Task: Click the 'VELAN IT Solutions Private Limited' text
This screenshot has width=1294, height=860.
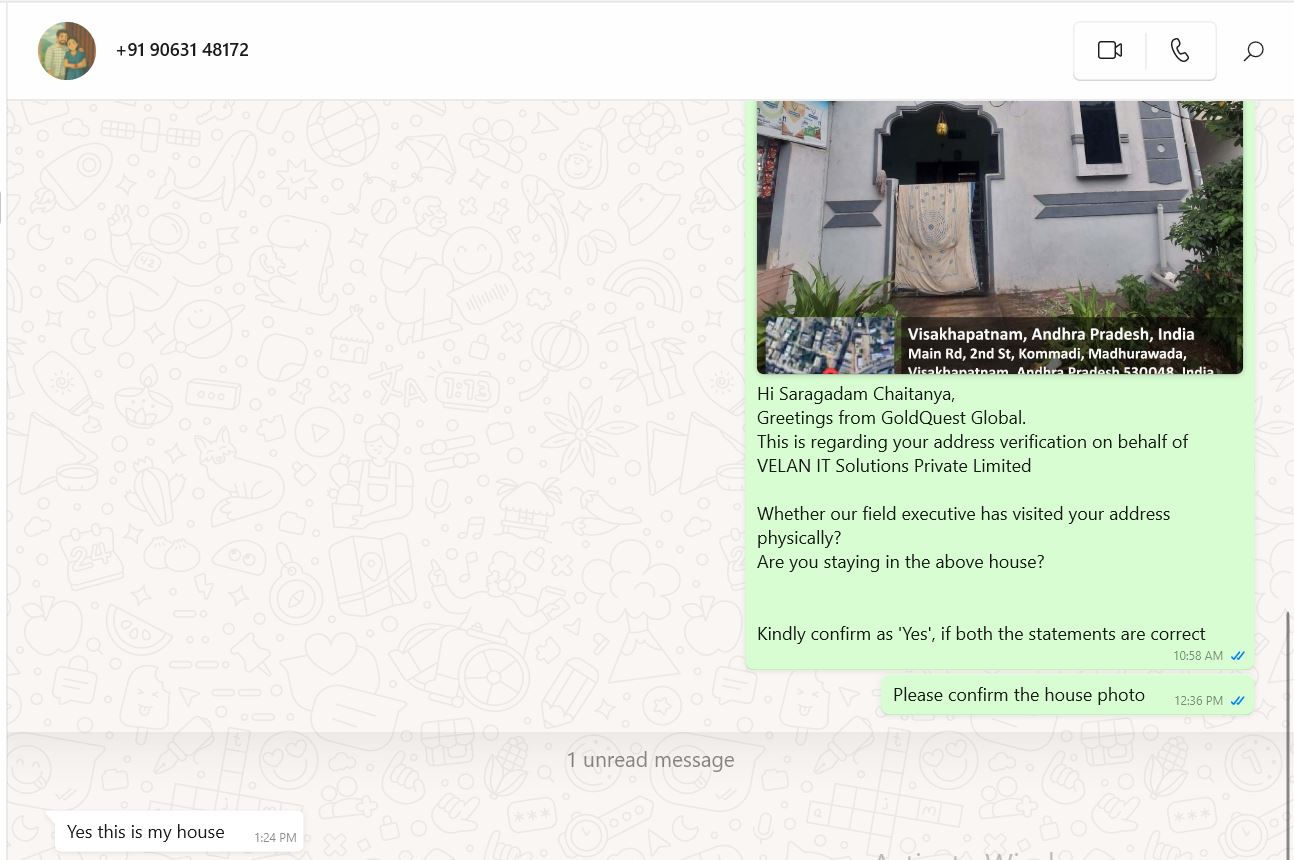Action: tap(894, 466)
